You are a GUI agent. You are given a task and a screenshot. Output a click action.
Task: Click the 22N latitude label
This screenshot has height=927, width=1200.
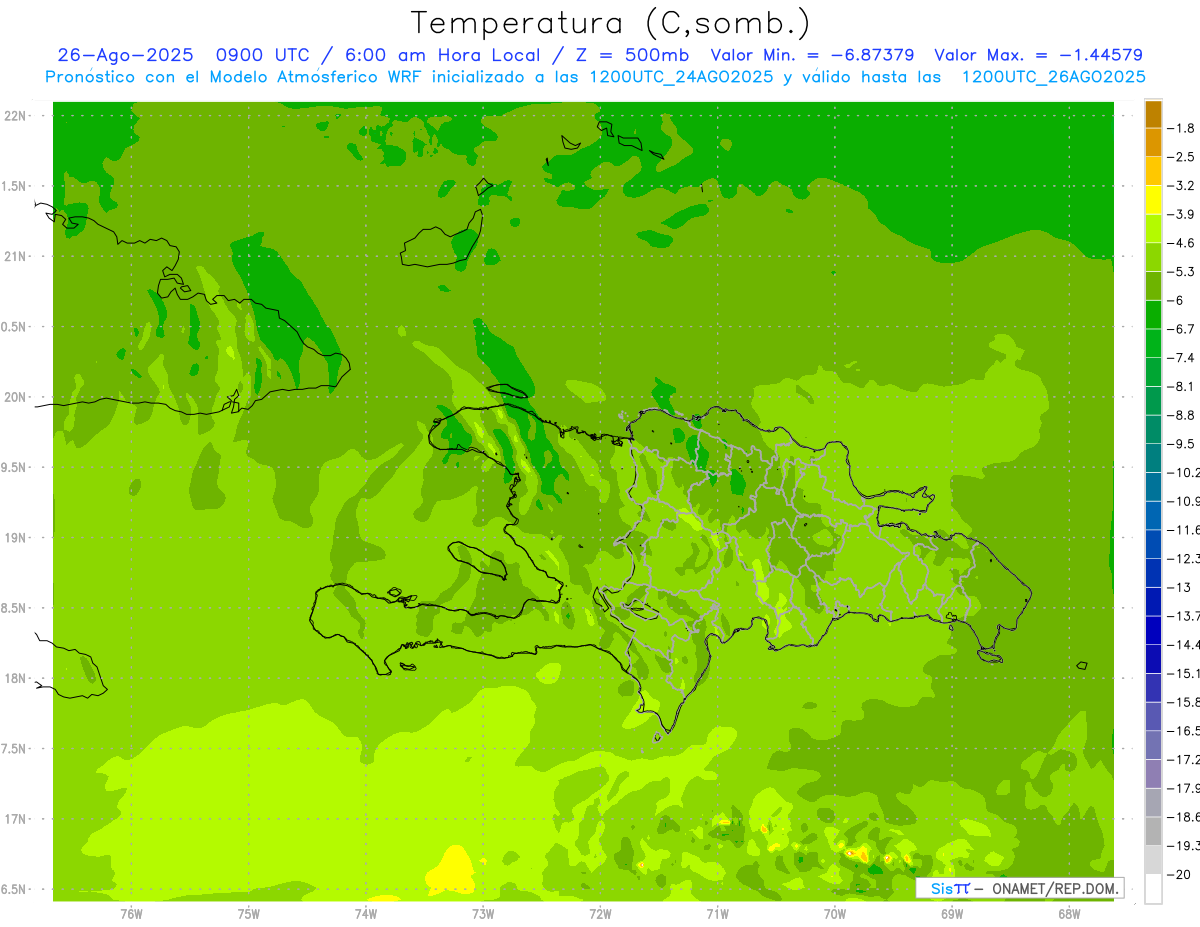pos(15,116)
